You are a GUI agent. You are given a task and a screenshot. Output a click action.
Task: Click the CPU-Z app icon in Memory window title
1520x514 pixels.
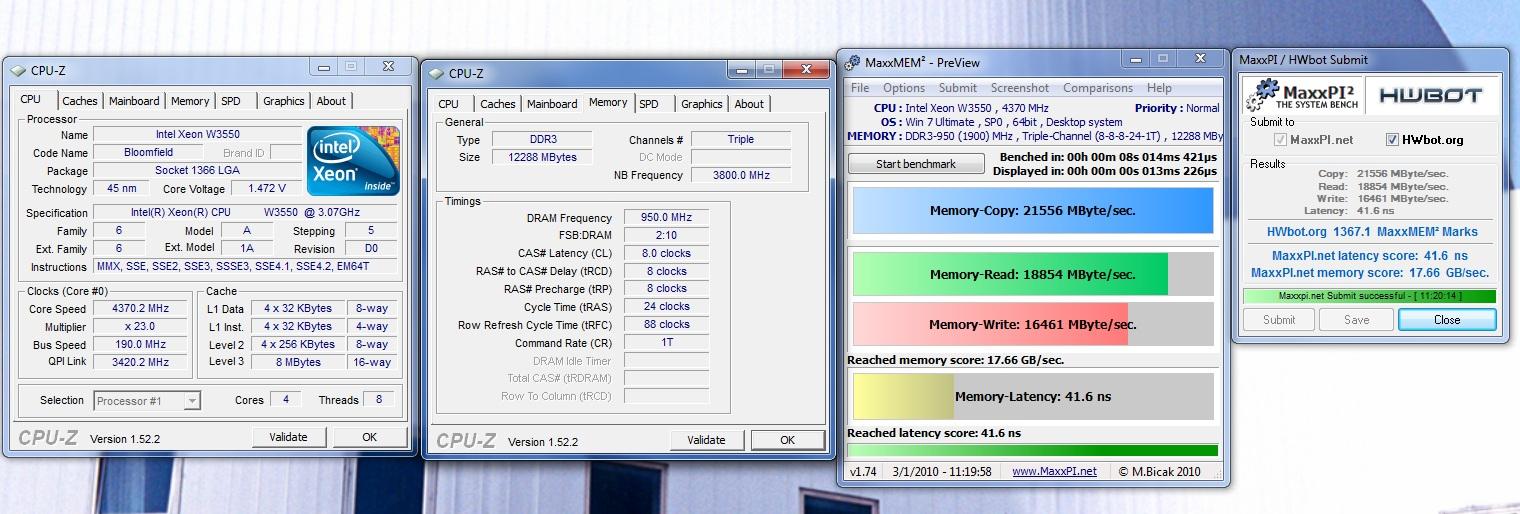coord(436,74)
